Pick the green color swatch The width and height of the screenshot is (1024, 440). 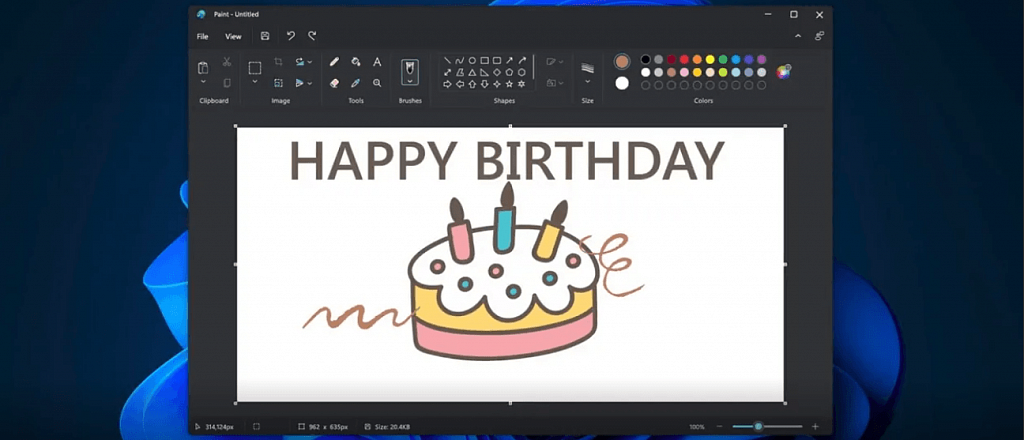pos(723,59)
